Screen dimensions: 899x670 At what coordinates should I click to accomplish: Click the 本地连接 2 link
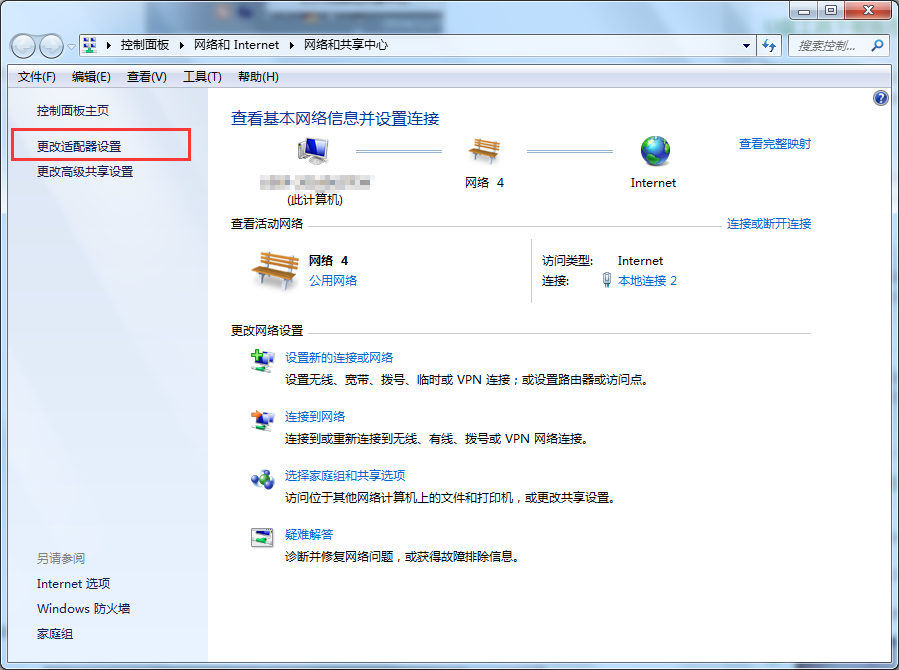pyautogui.click(x=647, y=281)
